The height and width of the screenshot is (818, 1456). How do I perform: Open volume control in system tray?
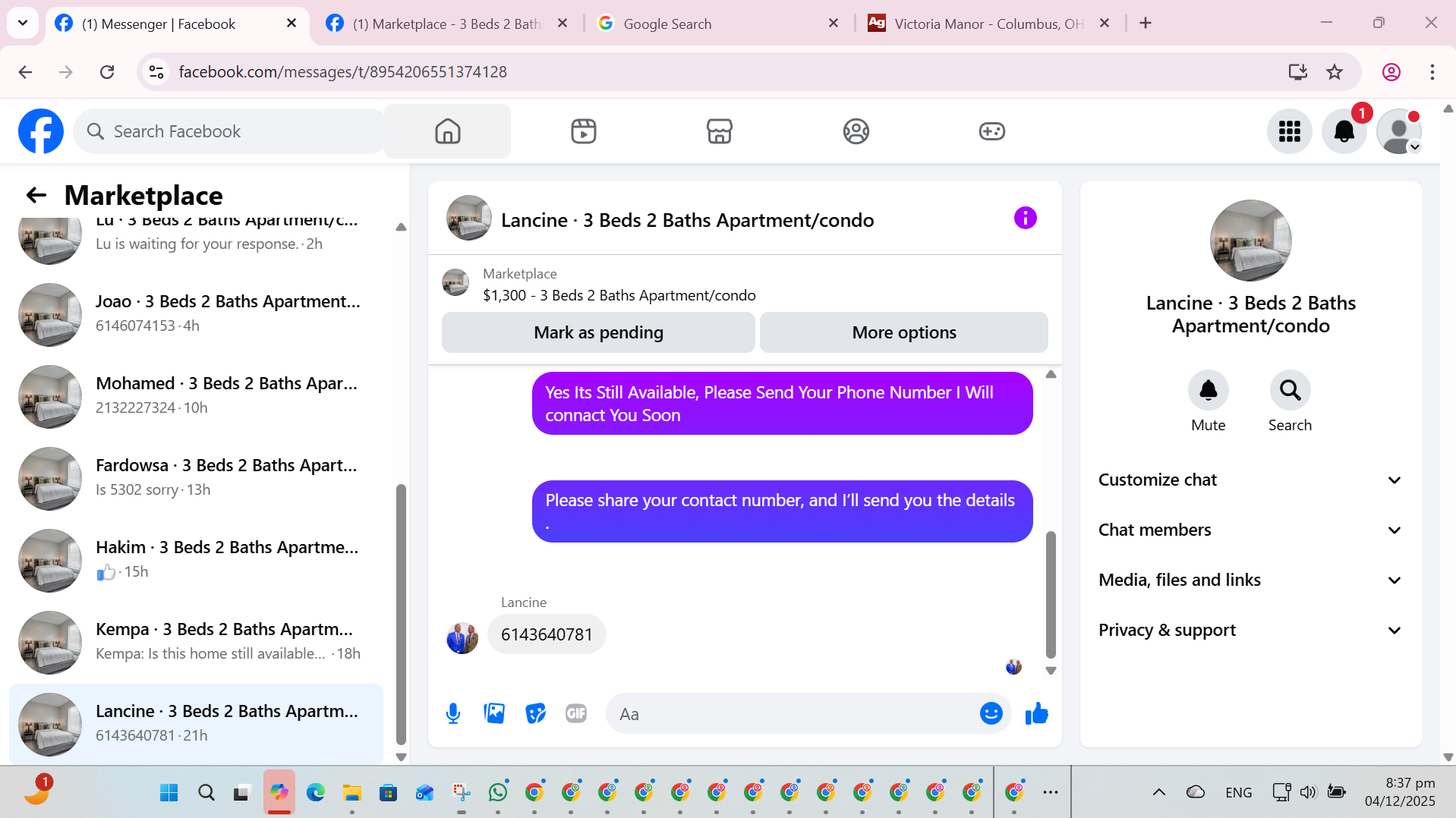(x=1308, y=792)
